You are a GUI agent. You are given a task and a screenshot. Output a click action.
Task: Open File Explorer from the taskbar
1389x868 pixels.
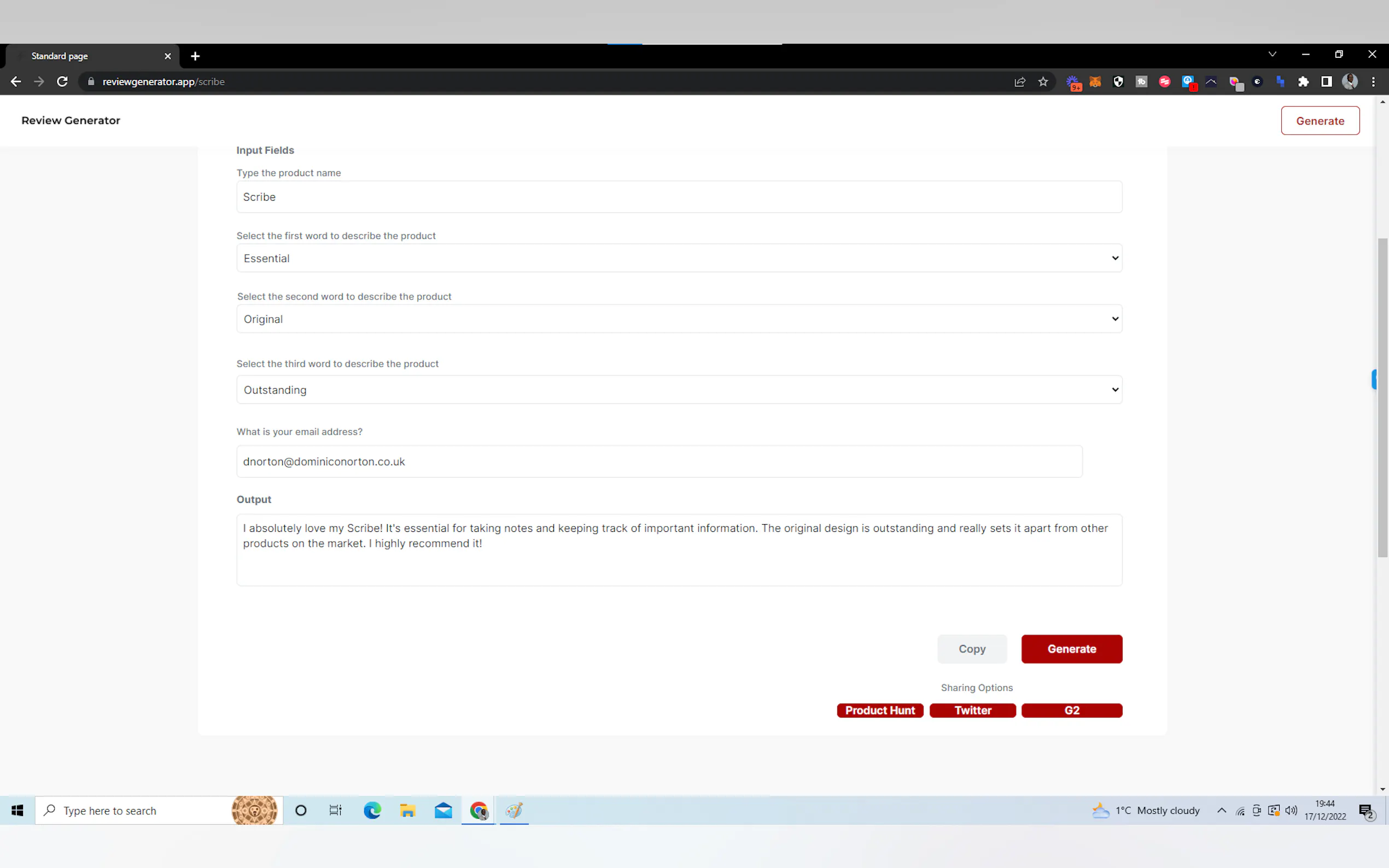click(408, 811)
